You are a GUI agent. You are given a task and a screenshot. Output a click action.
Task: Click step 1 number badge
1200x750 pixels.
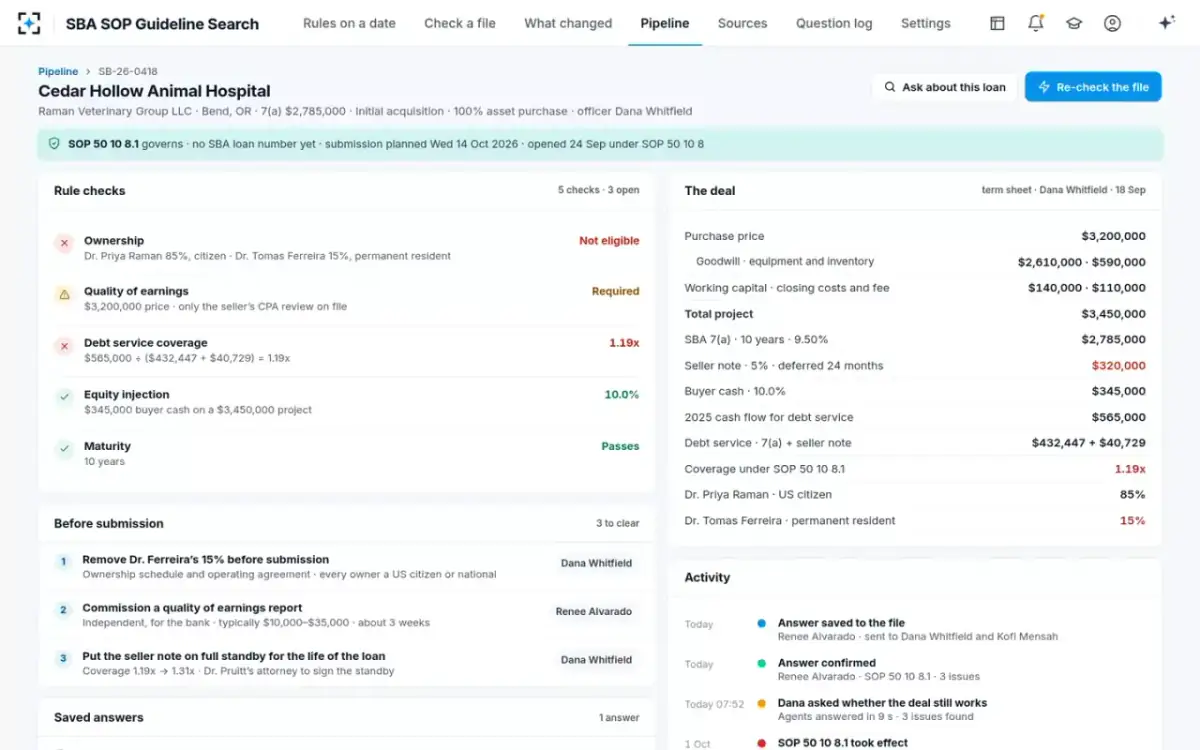point(63,562)
